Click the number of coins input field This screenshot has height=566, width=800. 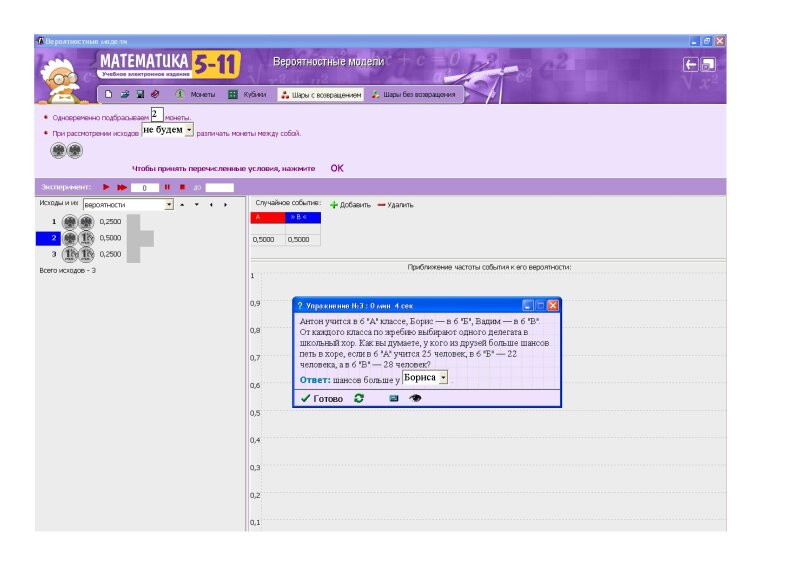click(156, 115)
